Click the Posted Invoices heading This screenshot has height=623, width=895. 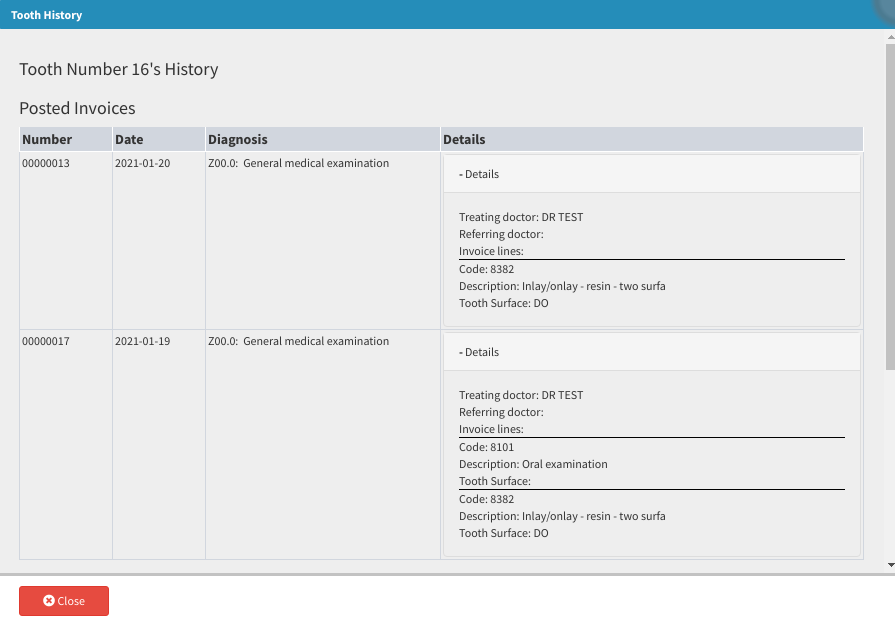click(77, 108)
